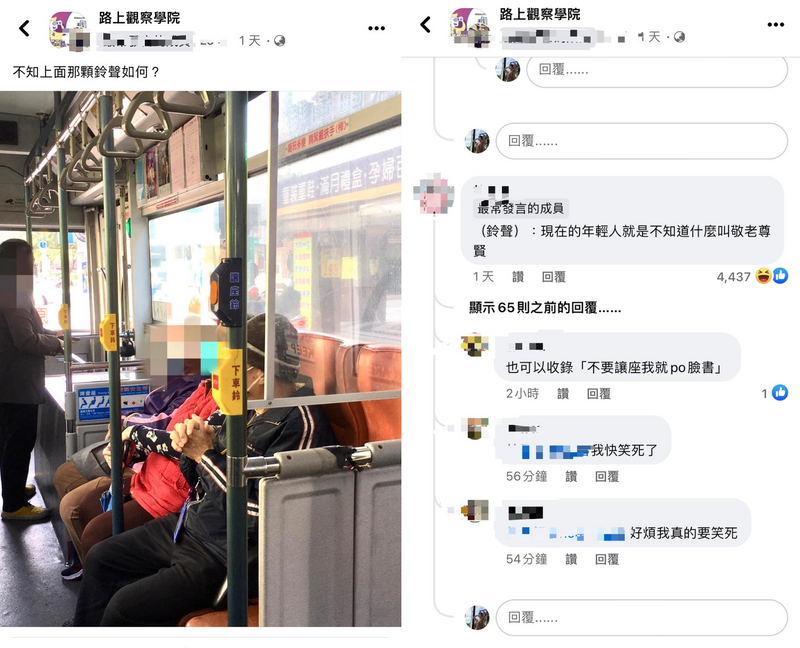
Task: Open 路上觀察學院 group name on right
Action: [540, 14]
